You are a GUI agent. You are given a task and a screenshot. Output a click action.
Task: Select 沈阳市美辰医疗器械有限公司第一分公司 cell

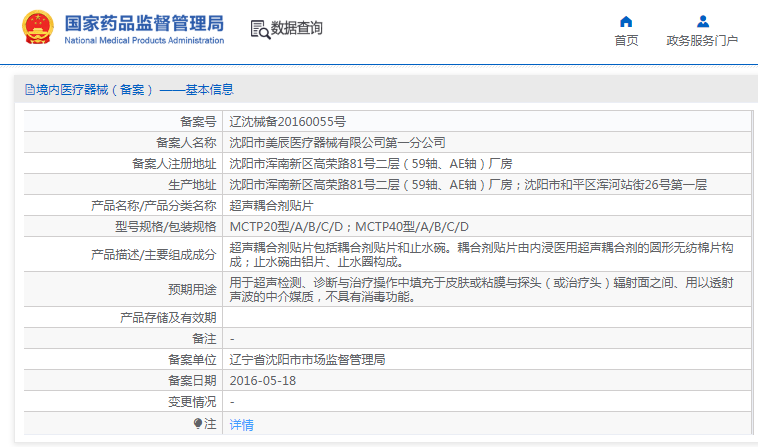click(337, 143)
